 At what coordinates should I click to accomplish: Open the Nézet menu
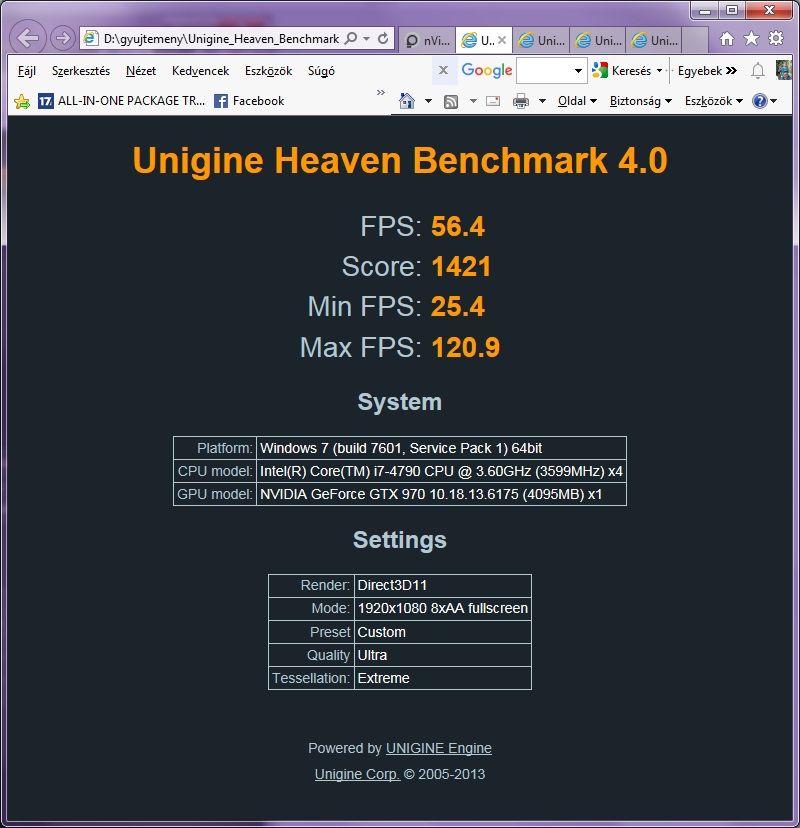(140, 71)
